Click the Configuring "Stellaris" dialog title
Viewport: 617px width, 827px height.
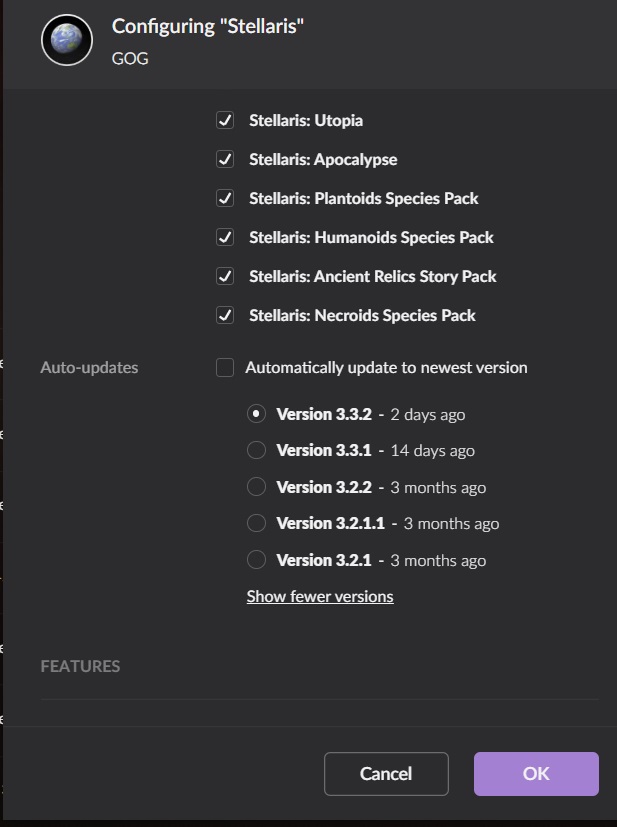coord(208,26)
